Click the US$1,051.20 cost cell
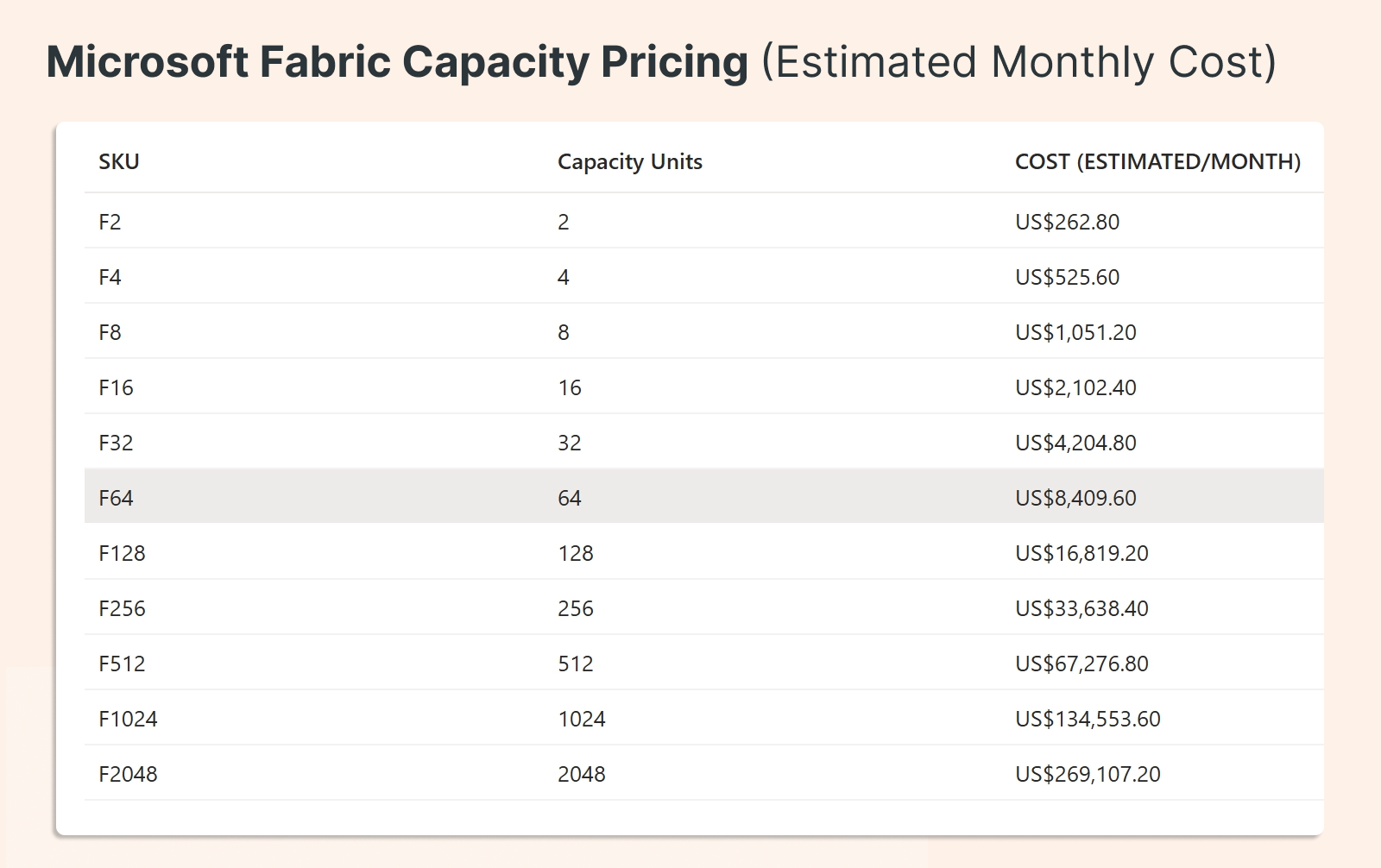 (x=1075, y=333)
